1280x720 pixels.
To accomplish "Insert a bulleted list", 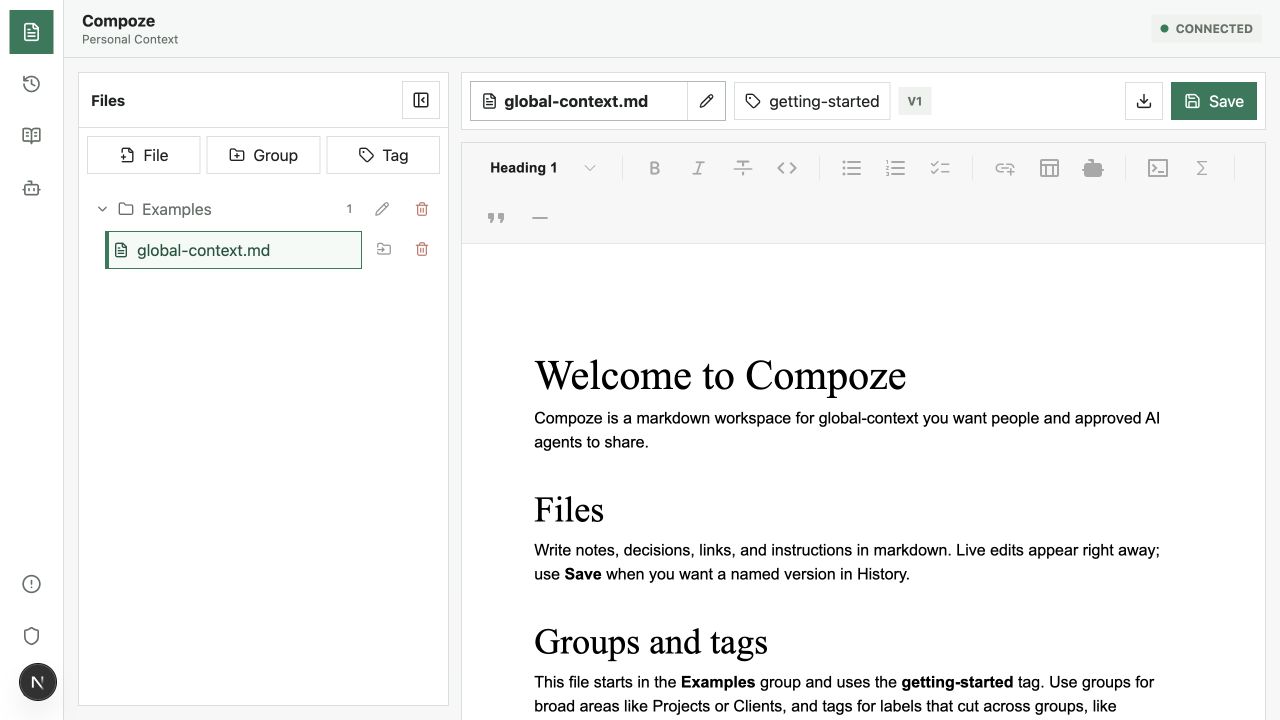I will pos(851,168).
